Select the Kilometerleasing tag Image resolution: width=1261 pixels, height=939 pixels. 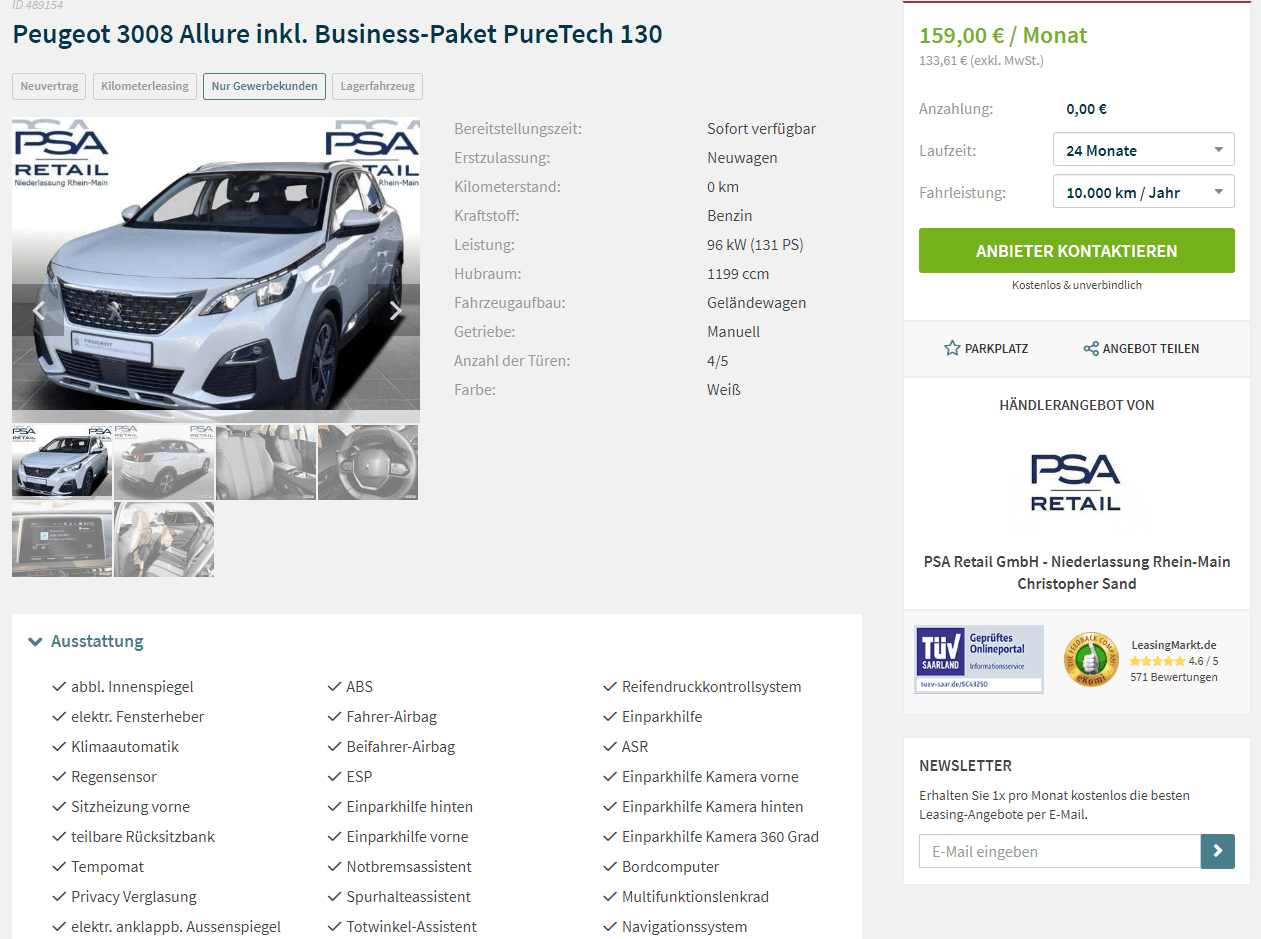tap(145, 86)
